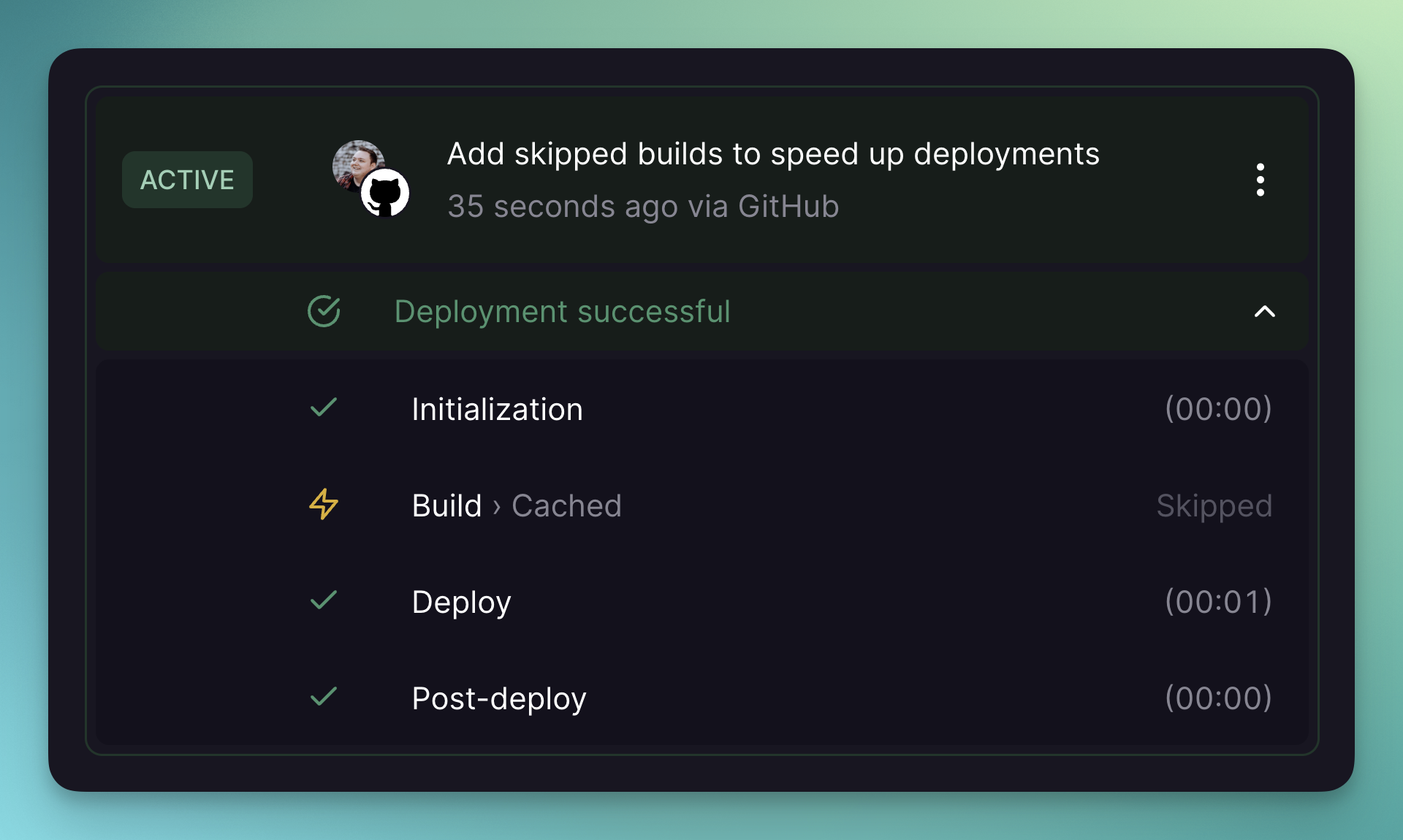Click the commit message about skipped builds

[772, 154]
